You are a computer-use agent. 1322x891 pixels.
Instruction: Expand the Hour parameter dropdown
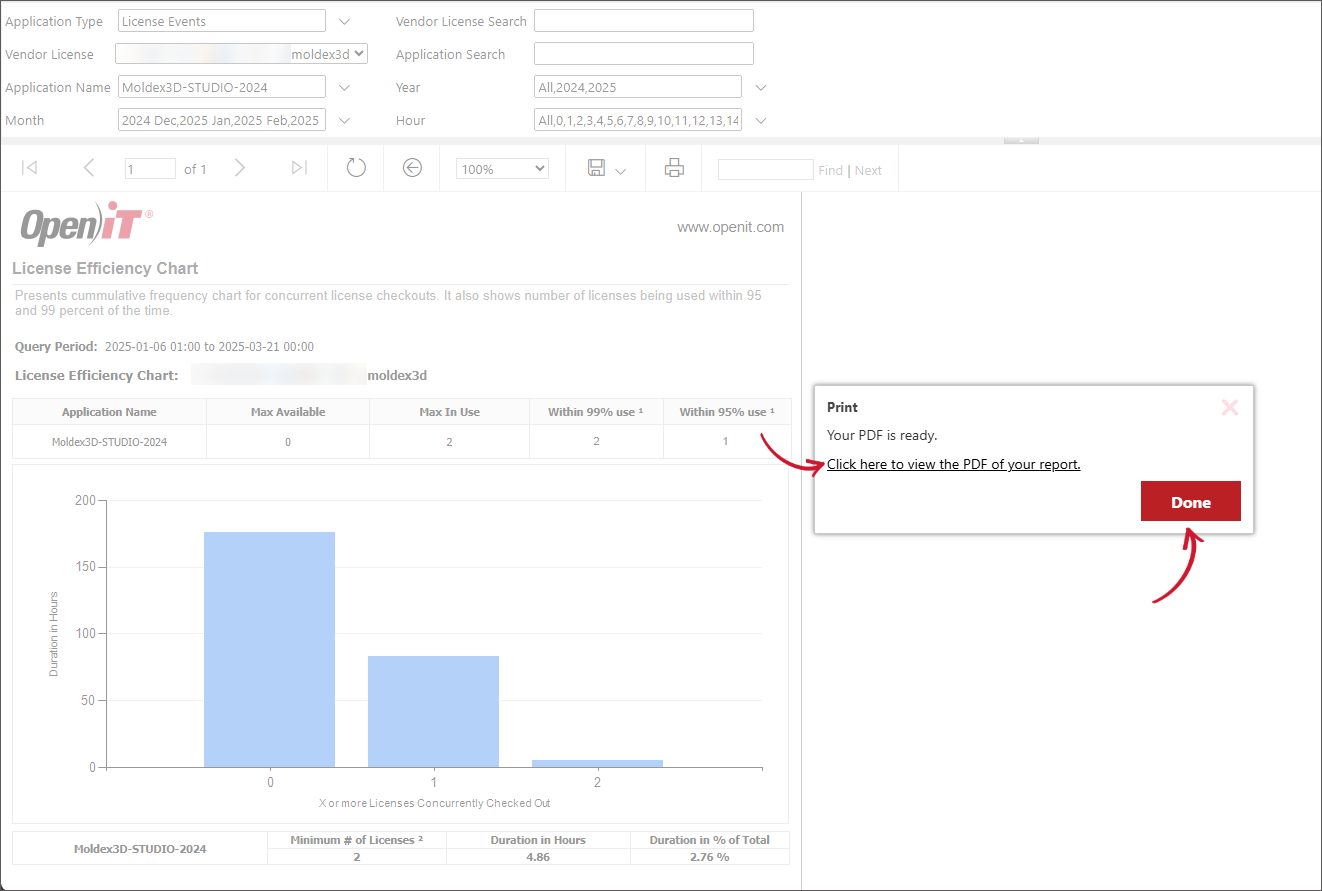[x=760, y=120]
